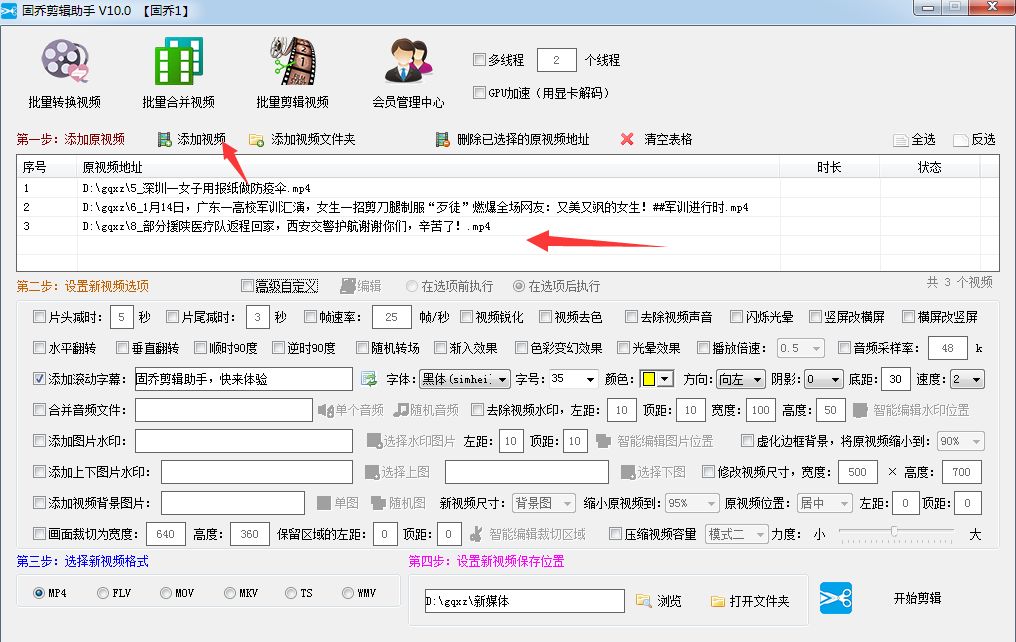
Task: Click 随机音频 music note icon
Action: 401,410
